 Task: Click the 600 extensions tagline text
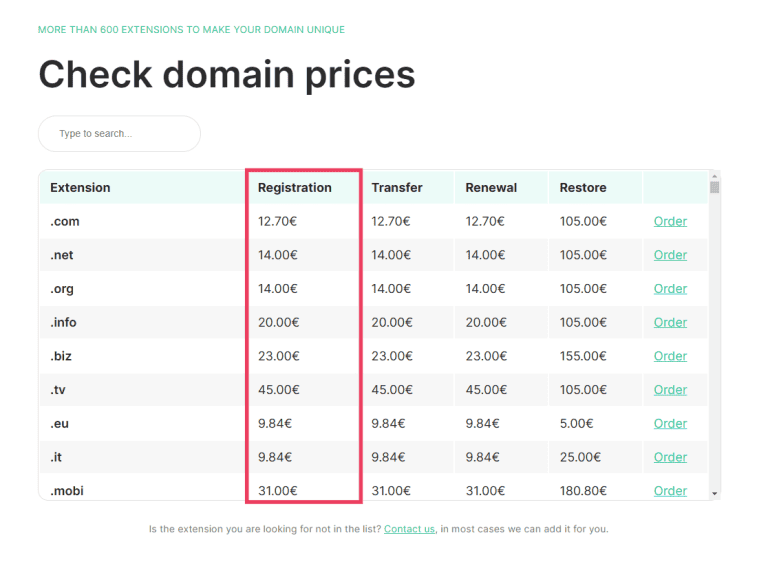point(191,29)
